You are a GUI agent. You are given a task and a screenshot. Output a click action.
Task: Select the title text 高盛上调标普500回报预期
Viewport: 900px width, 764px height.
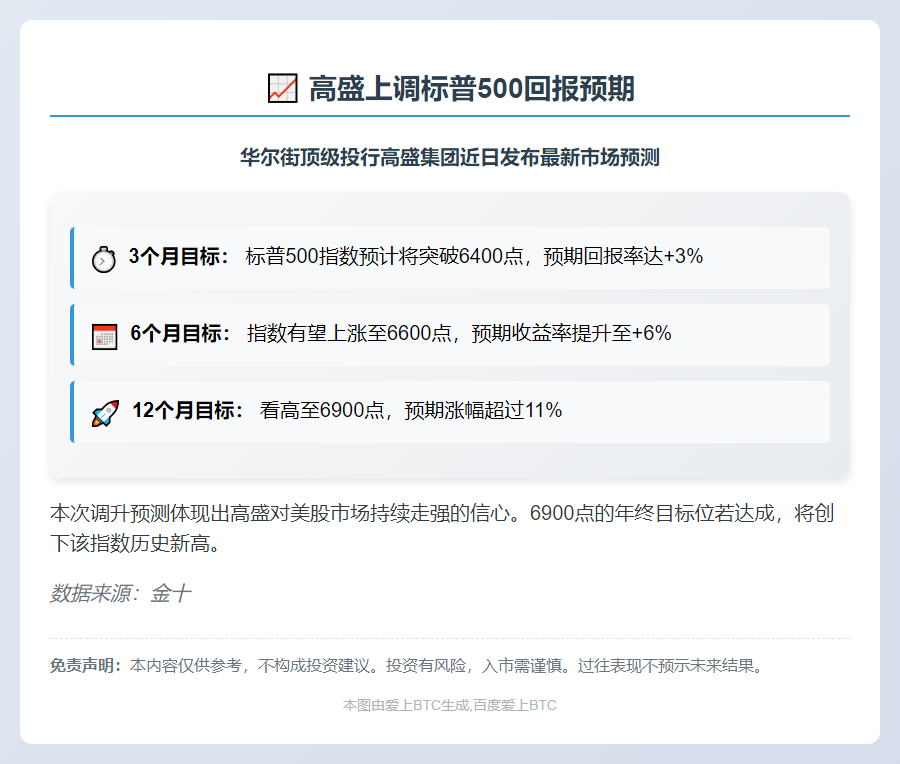click(472, 89)
